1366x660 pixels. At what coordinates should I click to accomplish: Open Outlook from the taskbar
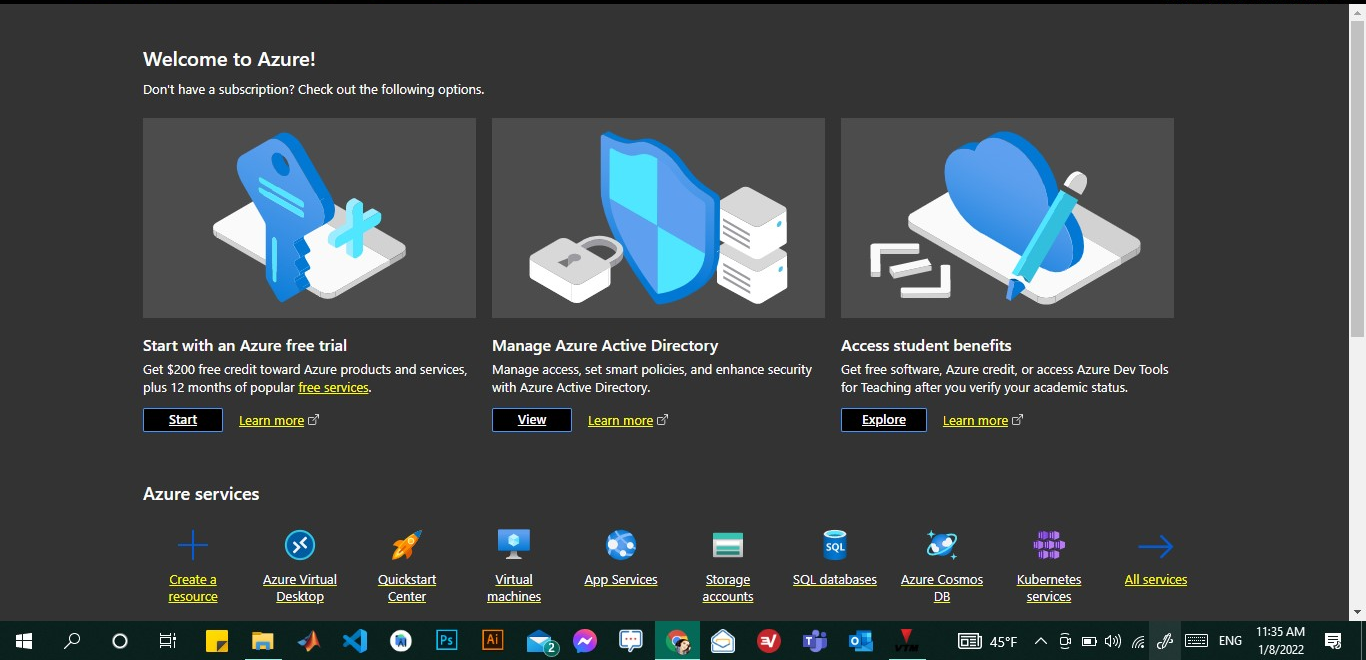point(861,641)
